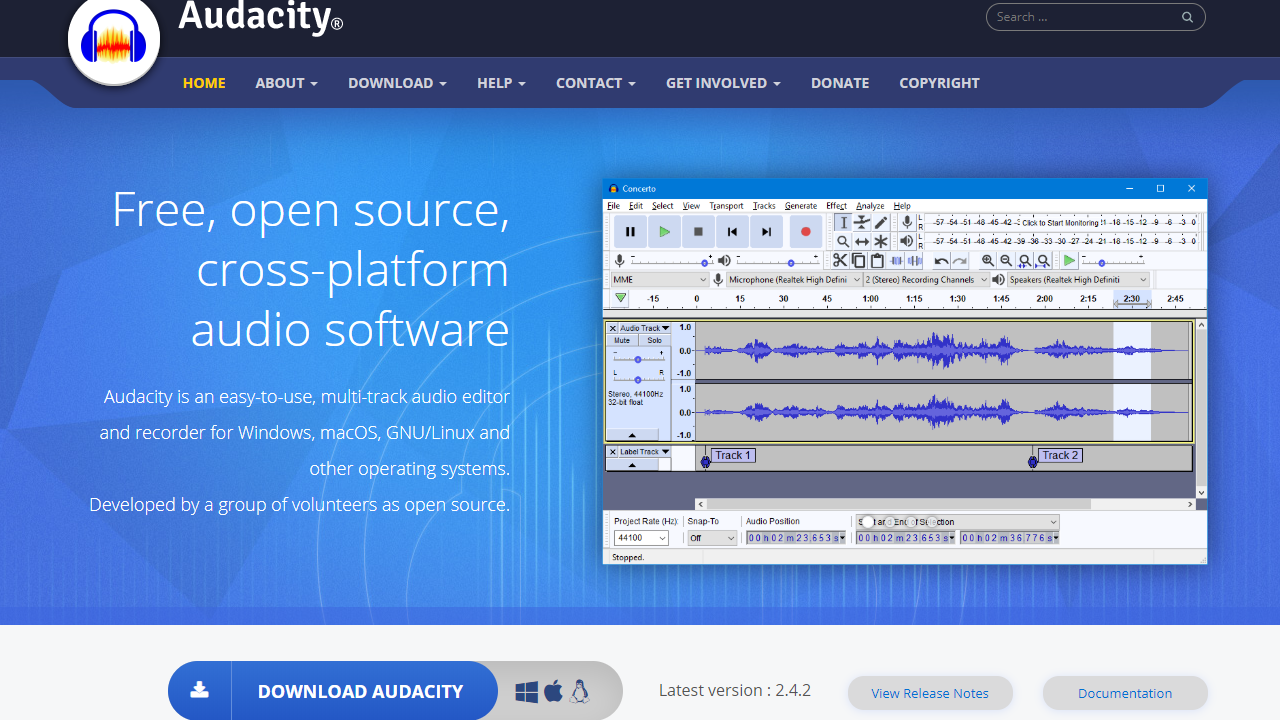Select the Draw tool pencil icon
1280x720 pixels.
coord(882,222)
